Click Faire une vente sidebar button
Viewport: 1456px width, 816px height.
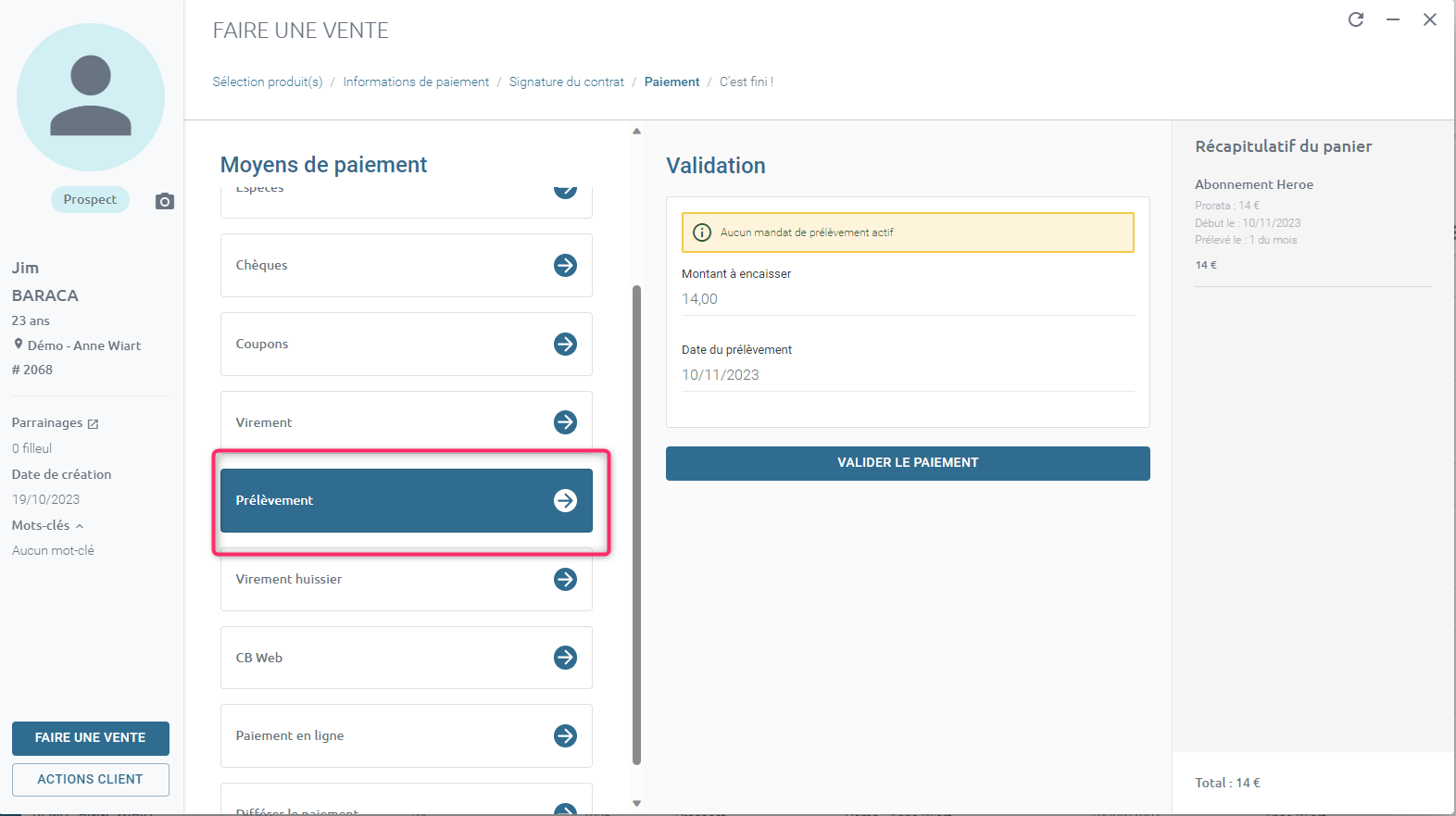tap(91, 738)
